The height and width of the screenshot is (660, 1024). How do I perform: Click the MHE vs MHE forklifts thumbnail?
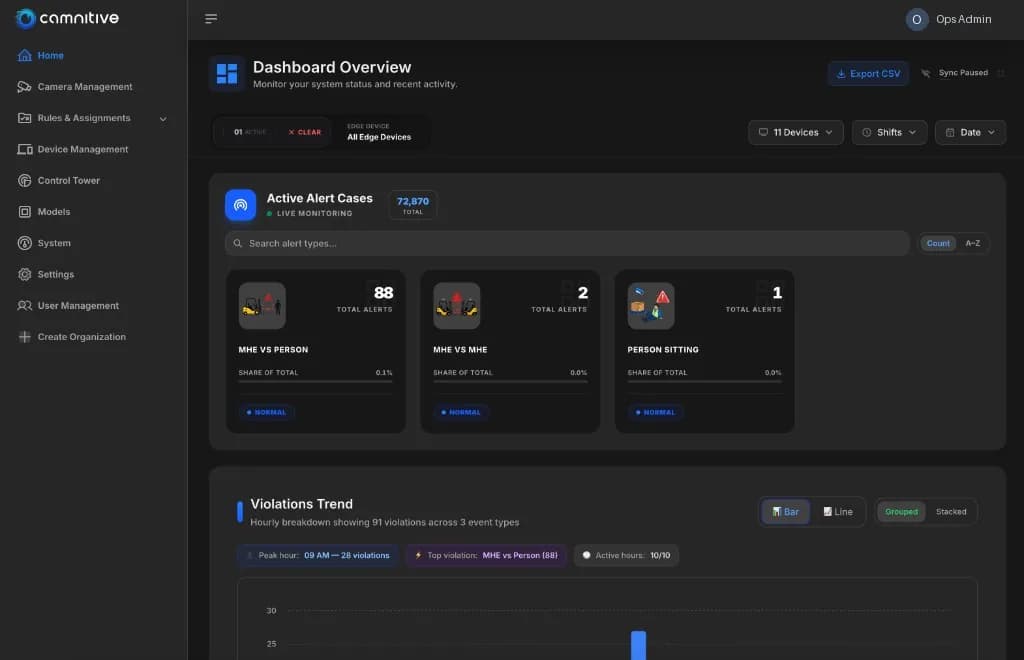(x=456, y=306)
